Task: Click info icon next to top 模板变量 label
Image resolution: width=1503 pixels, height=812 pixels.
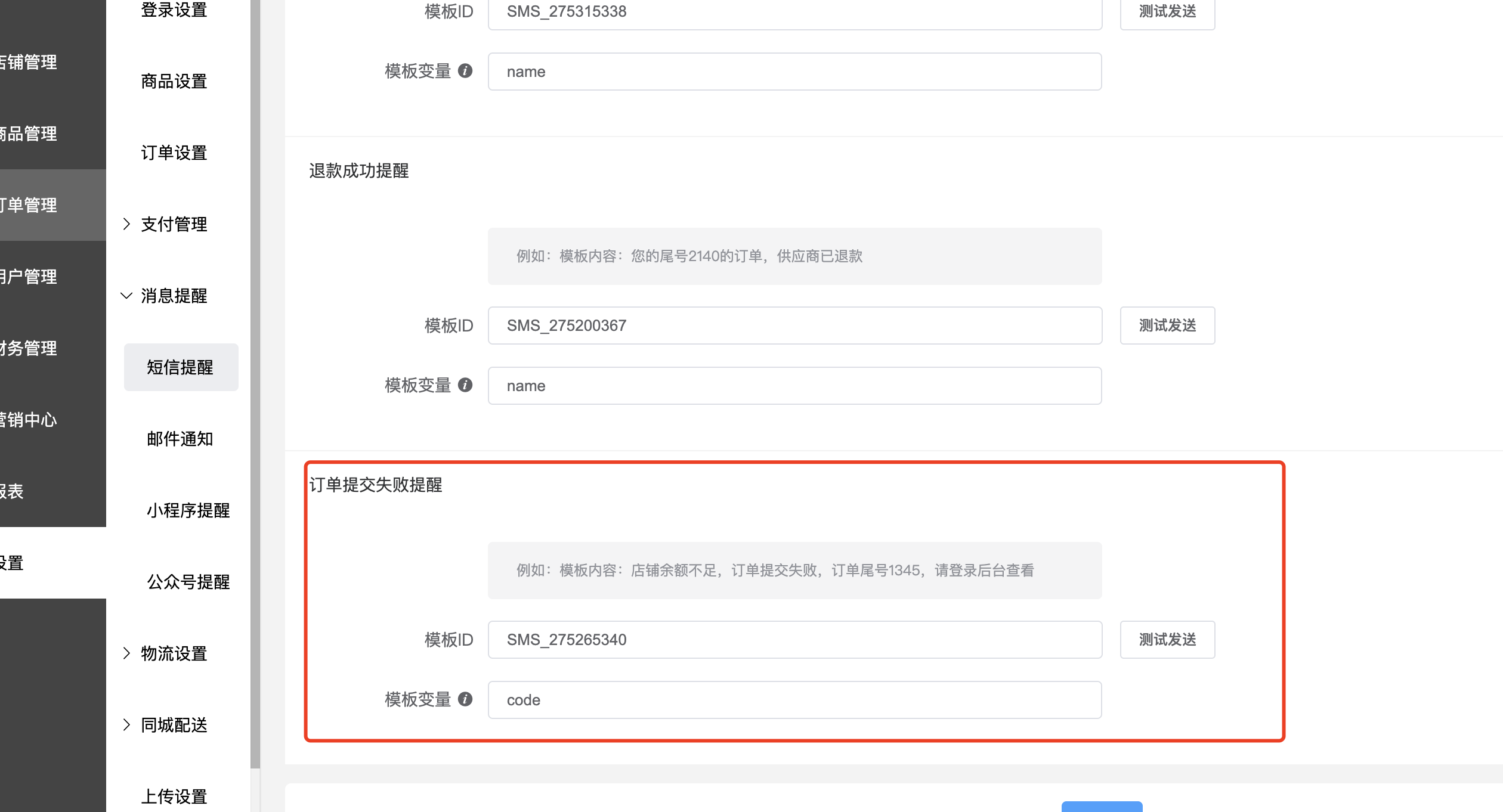Action: 465,71
